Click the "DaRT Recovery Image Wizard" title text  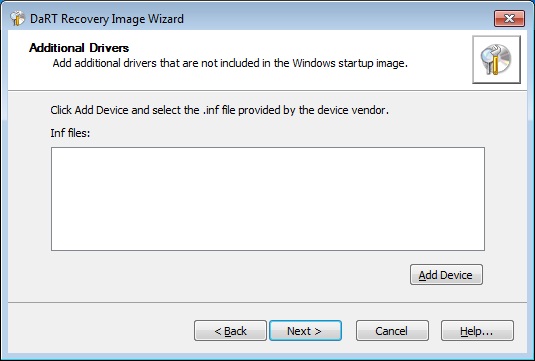point(107,18)
